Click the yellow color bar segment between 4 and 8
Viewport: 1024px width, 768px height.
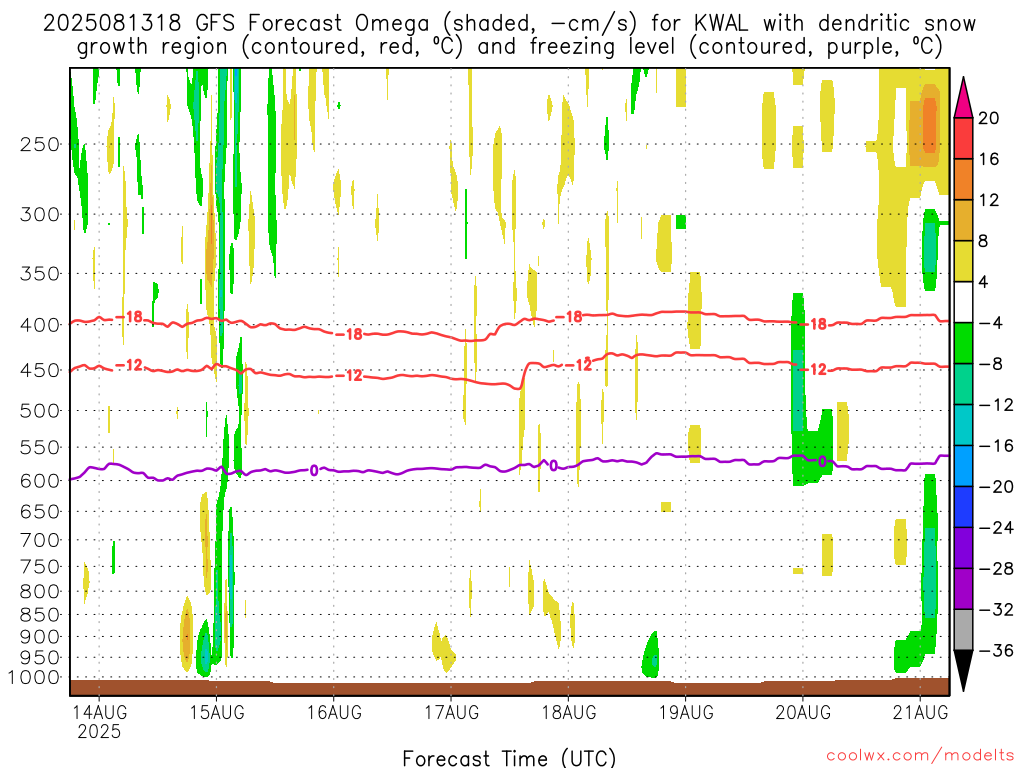click(963, 261)
